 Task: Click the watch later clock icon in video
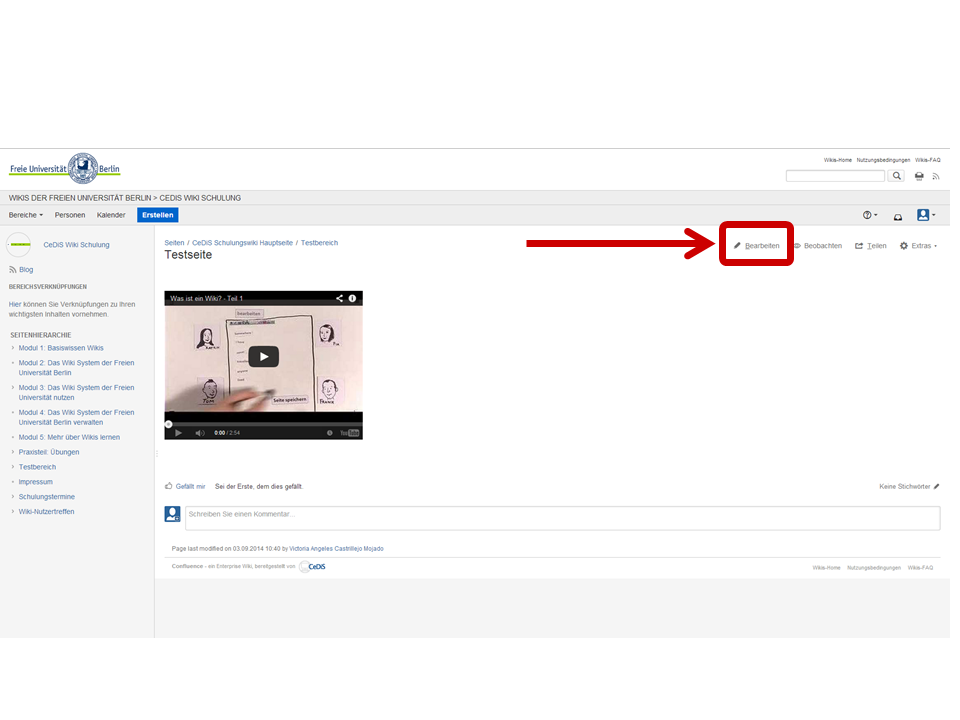[329, 433]
